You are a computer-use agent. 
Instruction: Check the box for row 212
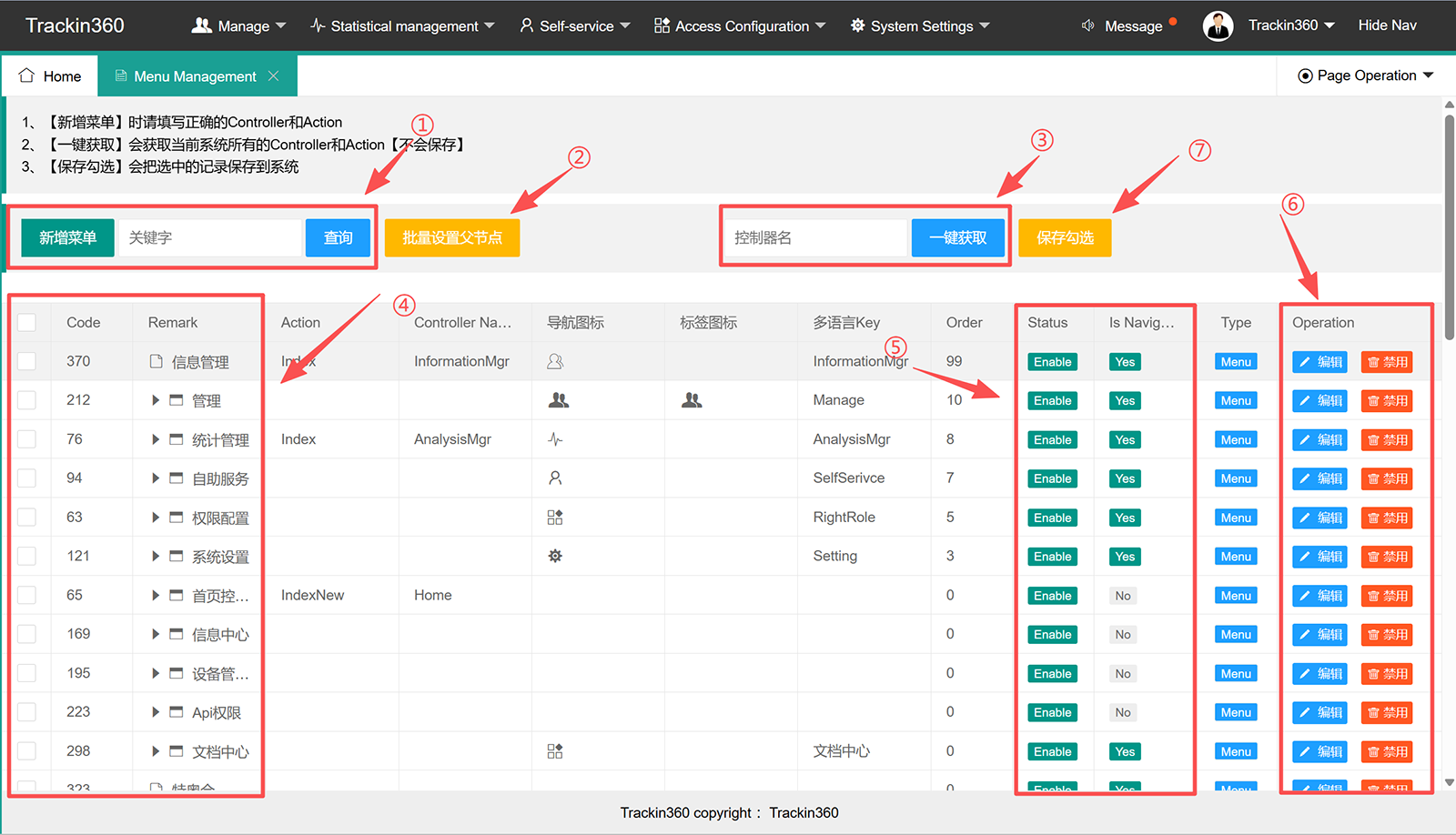click(27, 400)
